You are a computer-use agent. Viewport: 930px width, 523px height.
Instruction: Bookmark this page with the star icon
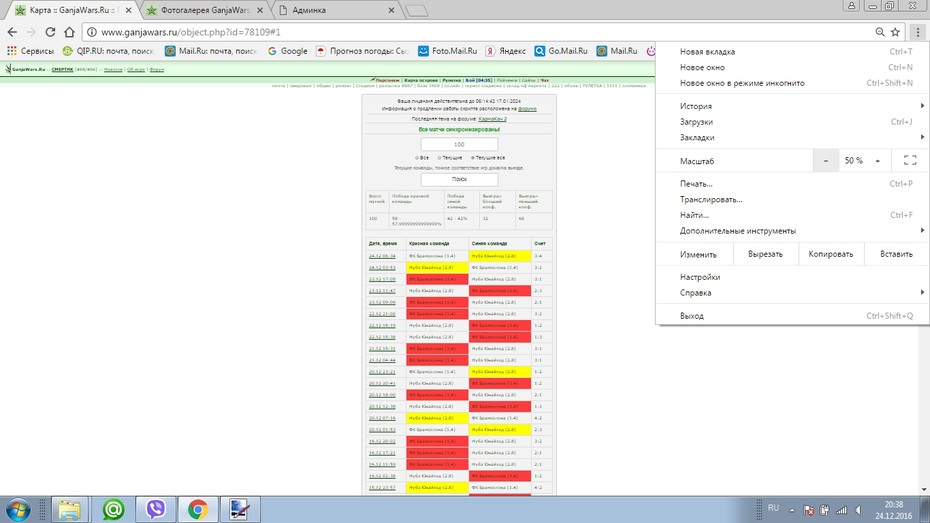(896, 32)
